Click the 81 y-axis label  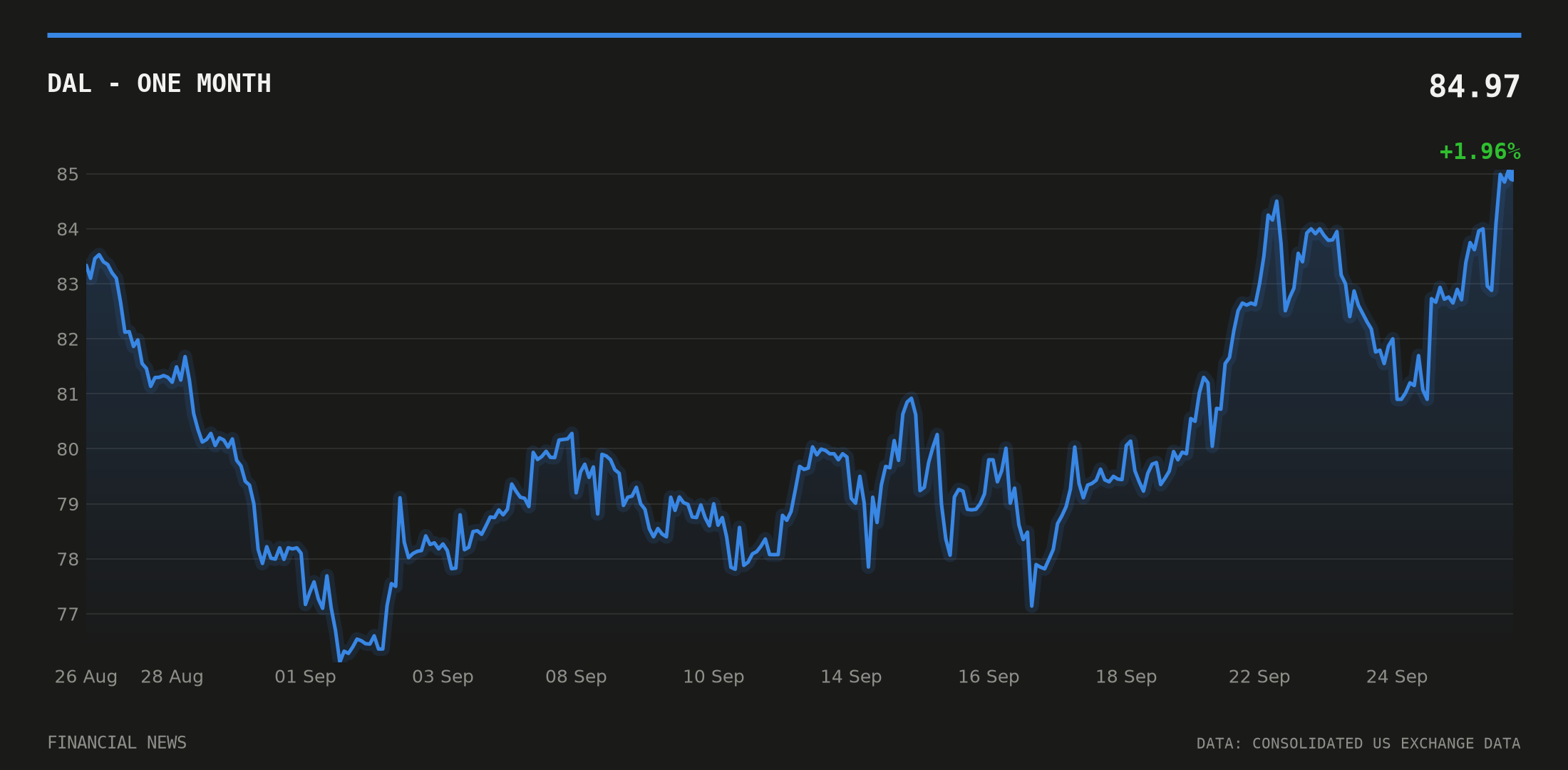(x=68, y=394)
